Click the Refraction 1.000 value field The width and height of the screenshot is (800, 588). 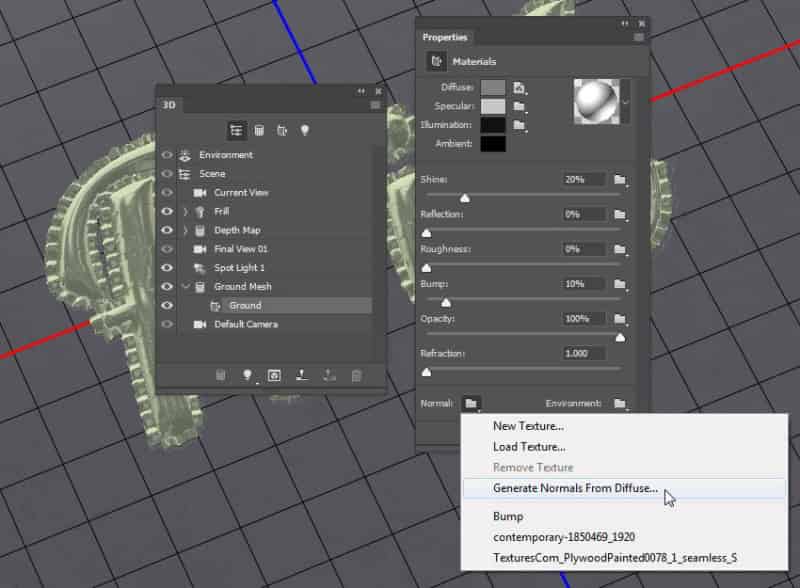tap(584, 354)
